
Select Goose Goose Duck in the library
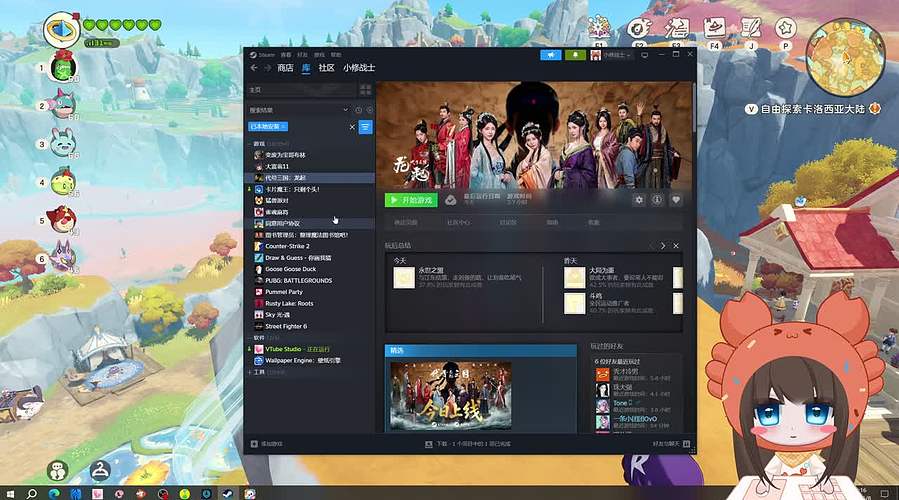point(310,269)
